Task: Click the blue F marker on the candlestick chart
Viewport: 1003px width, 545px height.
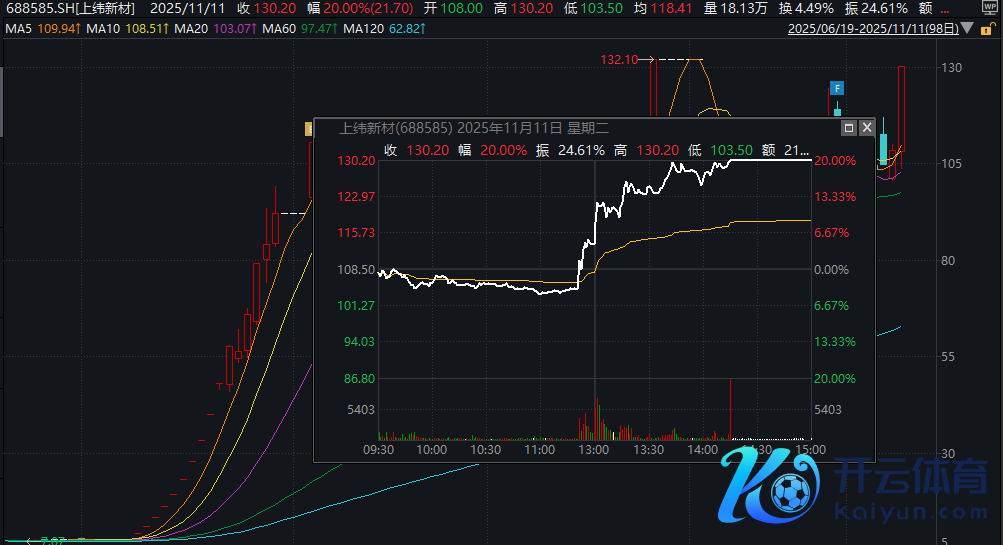Action: [x=838, y=89]
